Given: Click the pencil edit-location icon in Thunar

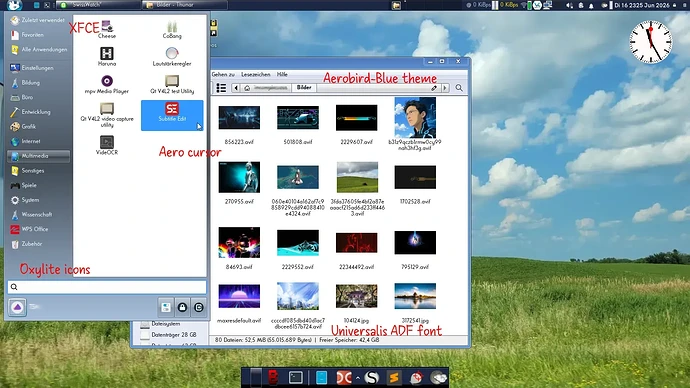Looking at the screenshot, I should click(434, 88).
